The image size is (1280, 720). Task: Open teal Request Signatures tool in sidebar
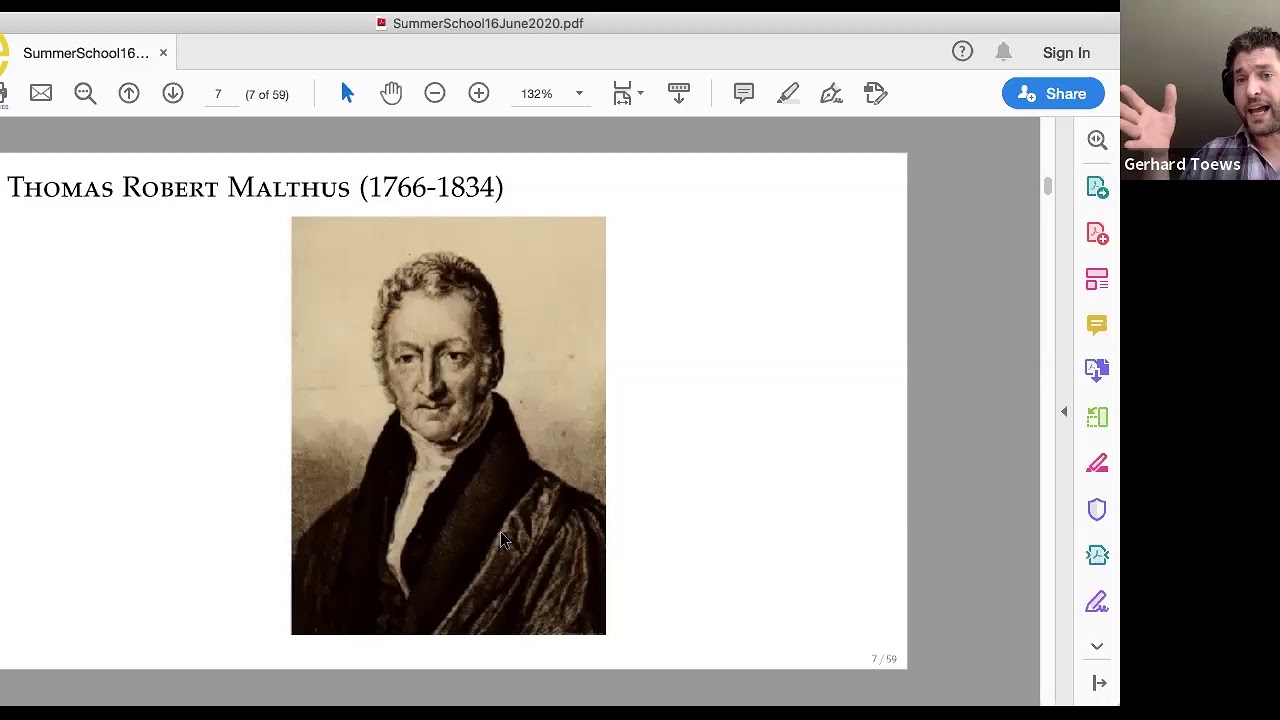pyautogui.click(x=1097, y=555)
